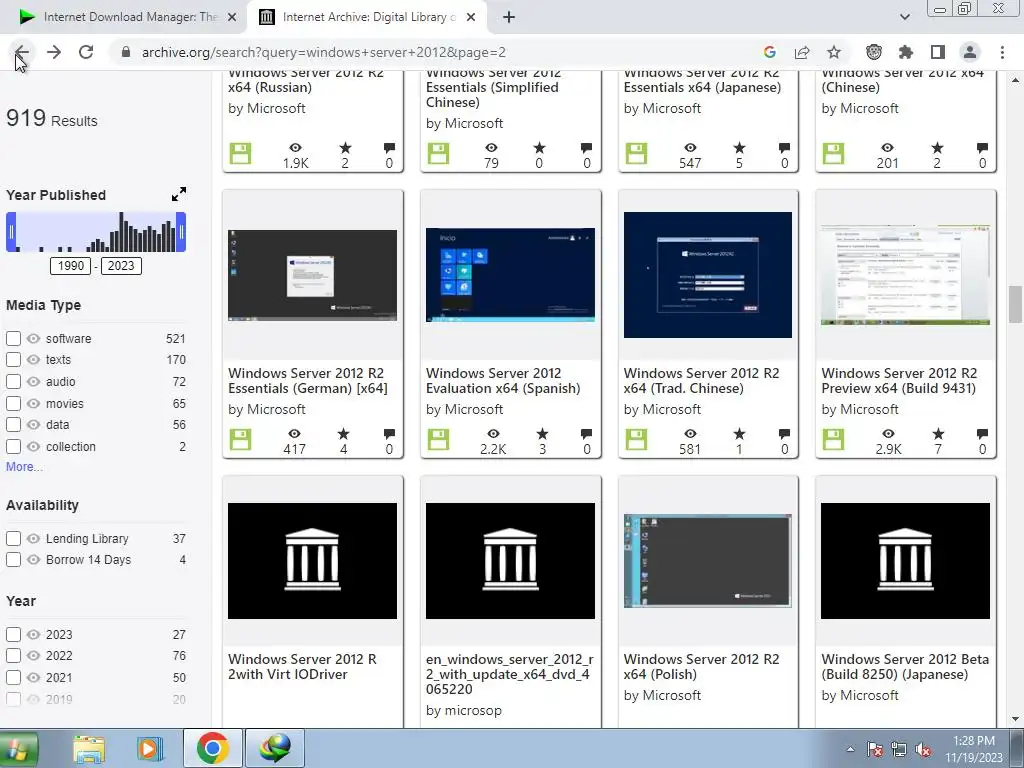The width and height of the screenshot is (1024, 768).
Task: Open Windows Explorer from the taskbar
Action: 89,748
